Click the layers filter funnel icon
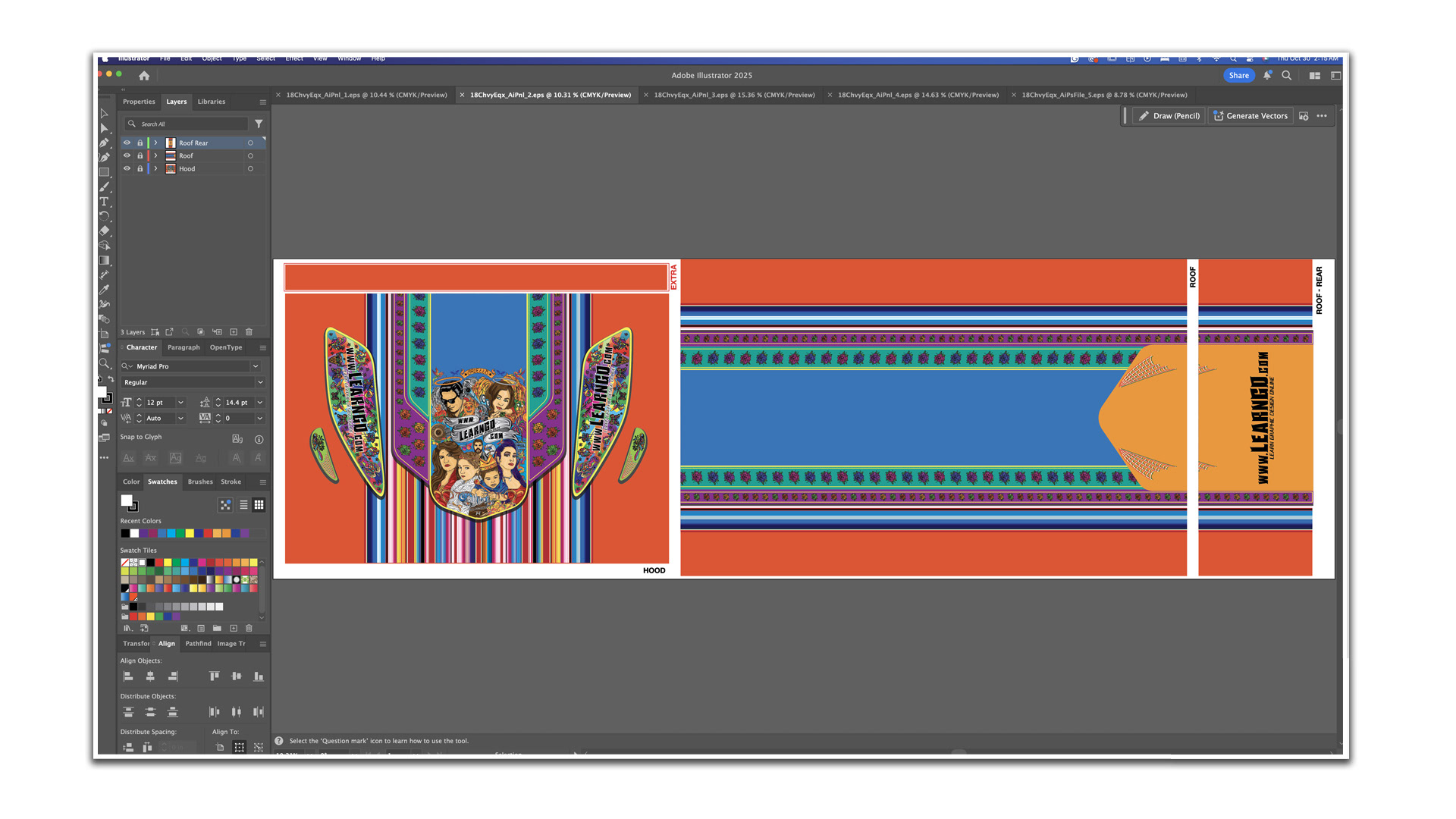1456x819 pixels. (x=259, y=124)
